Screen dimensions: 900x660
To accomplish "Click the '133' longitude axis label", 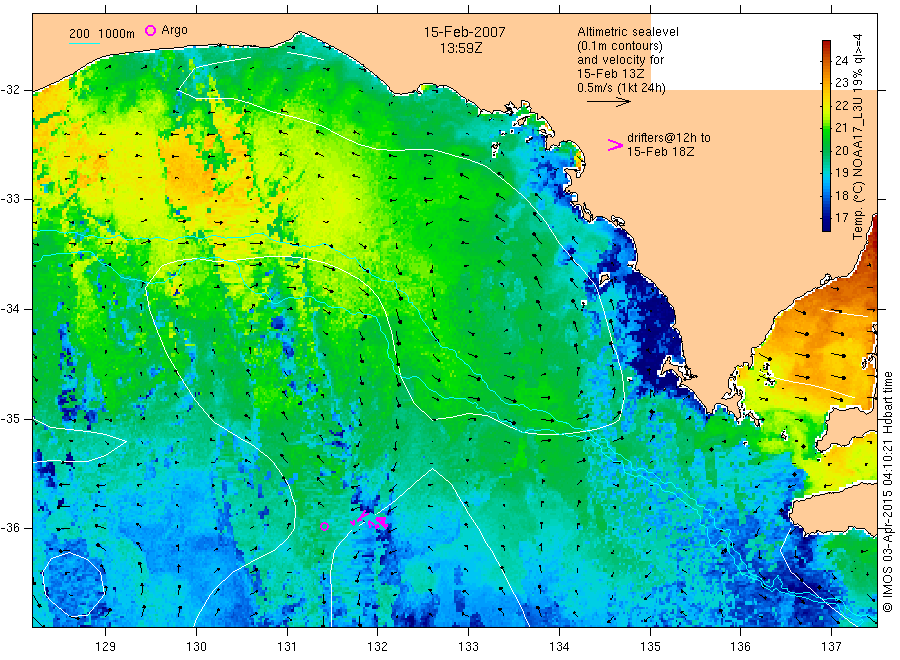I will 468,646.
